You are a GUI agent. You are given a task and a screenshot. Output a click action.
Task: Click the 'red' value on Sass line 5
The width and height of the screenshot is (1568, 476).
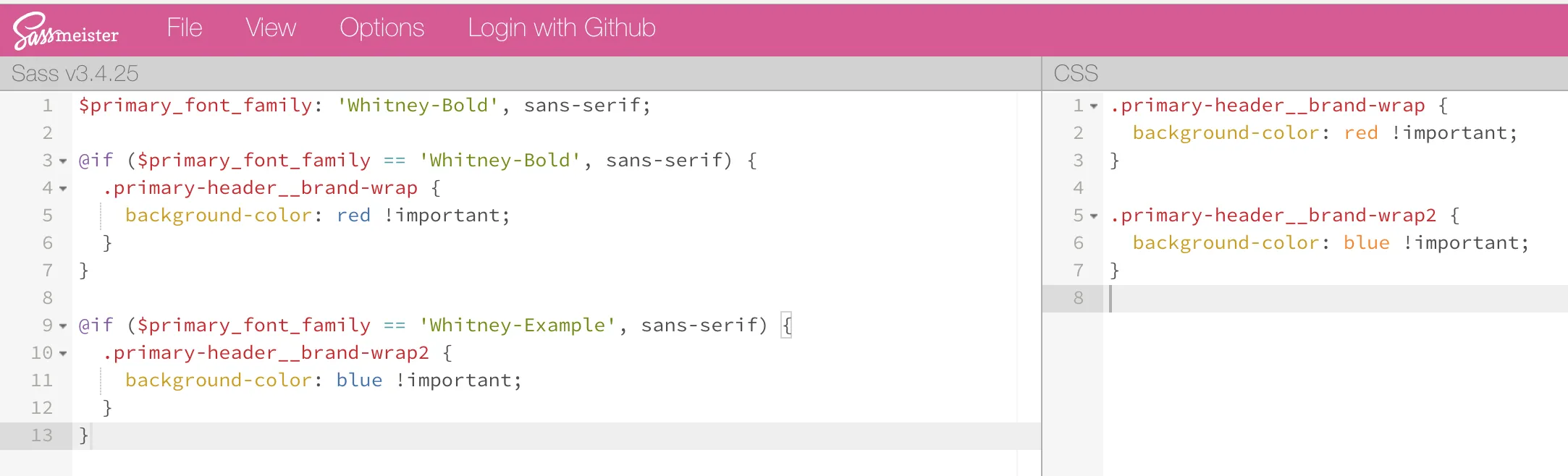[x=353, y=216]
